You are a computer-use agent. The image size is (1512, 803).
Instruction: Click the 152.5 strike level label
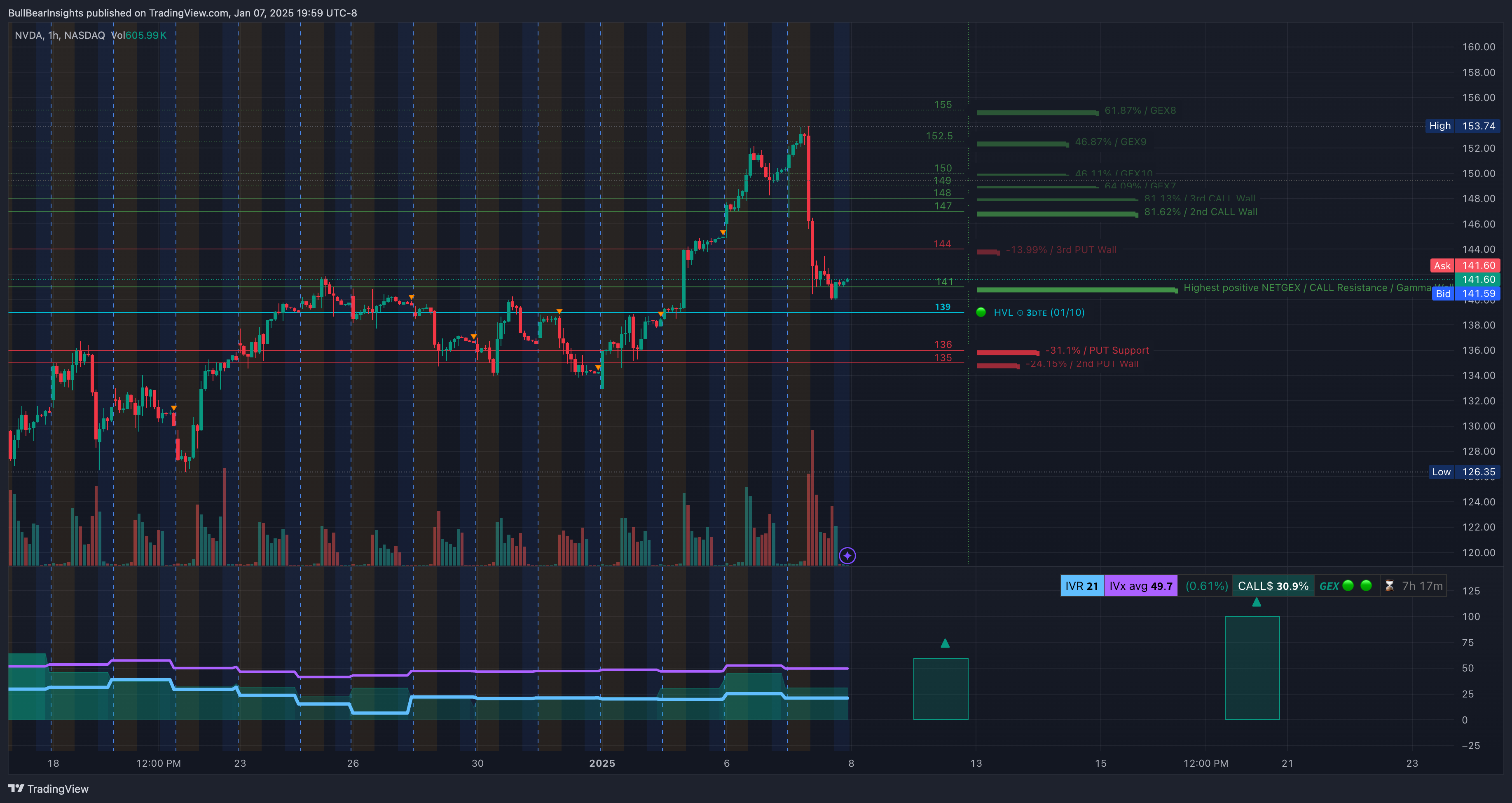pyautogui.click(x=939, y=136)
